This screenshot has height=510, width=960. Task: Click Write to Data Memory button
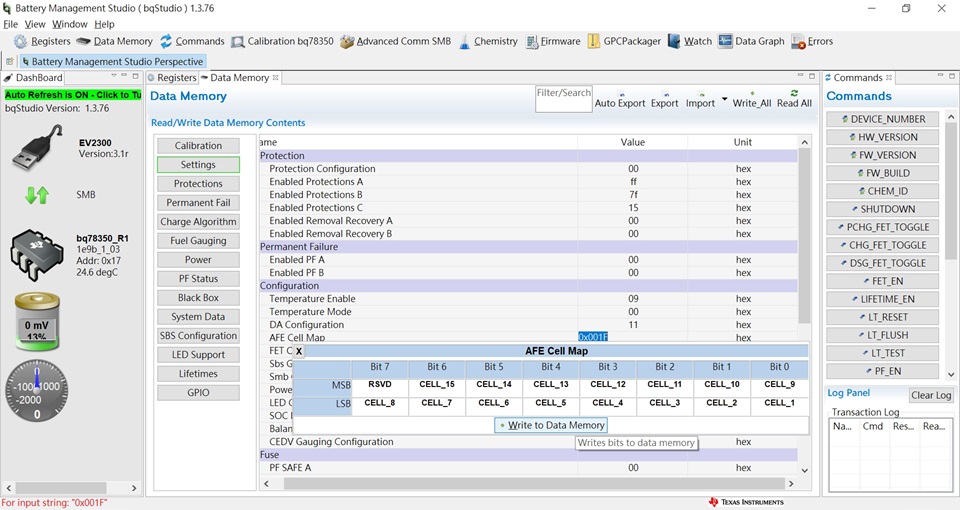[x=551, y=425]
